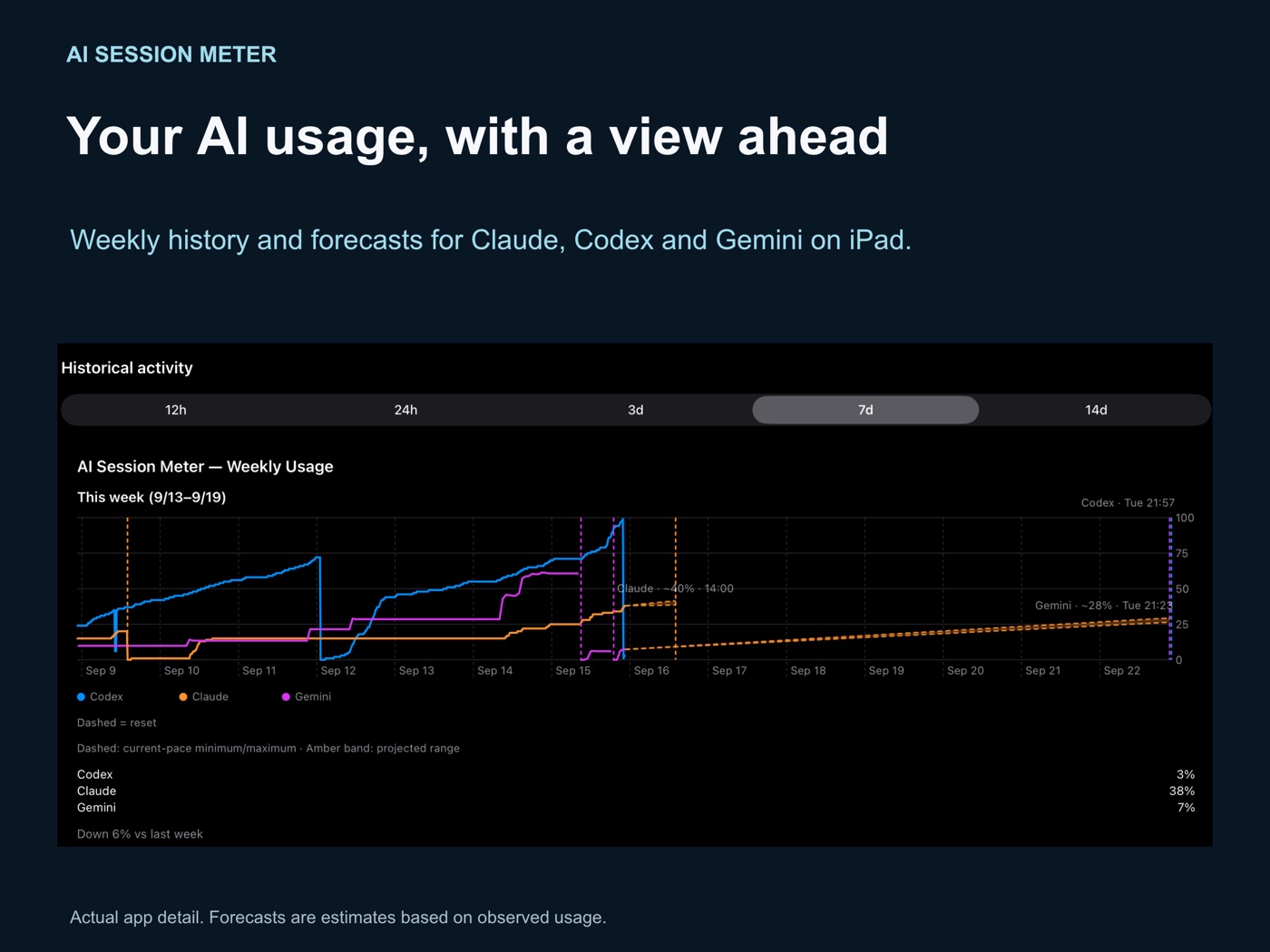Click the 'Your AI usage, with a view ahead' headline
The height and width of the screenshot is (952, 1270).
[477, 136]
